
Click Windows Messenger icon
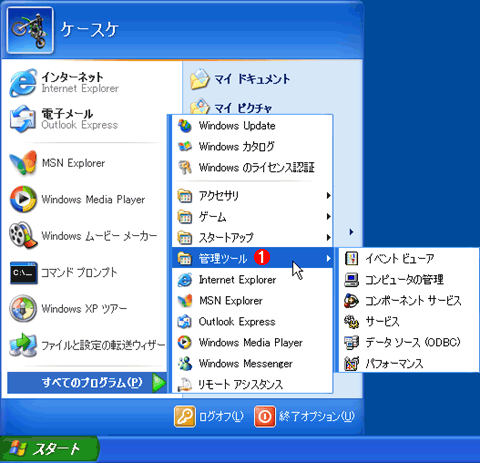(185, 363)
